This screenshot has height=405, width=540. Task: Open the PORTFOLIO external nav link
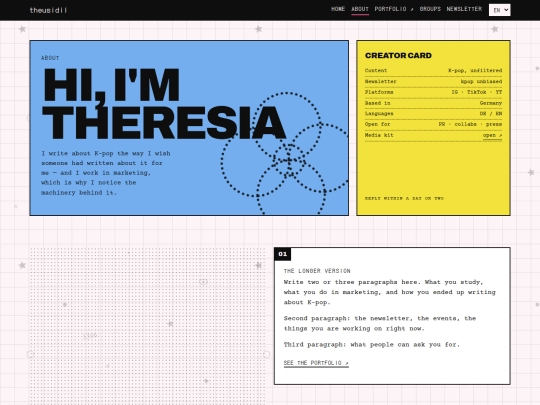(x=394, y=9)
